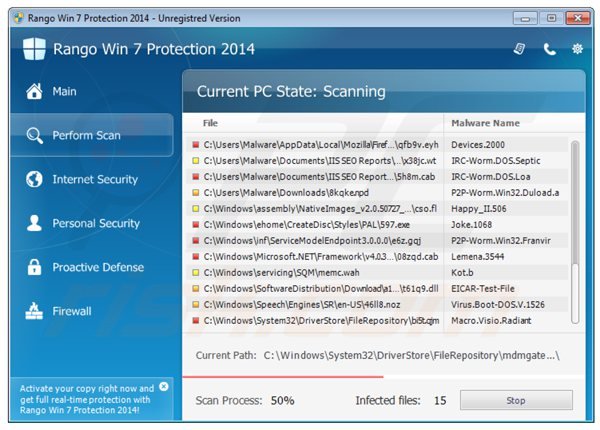
Task: Open the Firewall section
Action: coord(92,311)
